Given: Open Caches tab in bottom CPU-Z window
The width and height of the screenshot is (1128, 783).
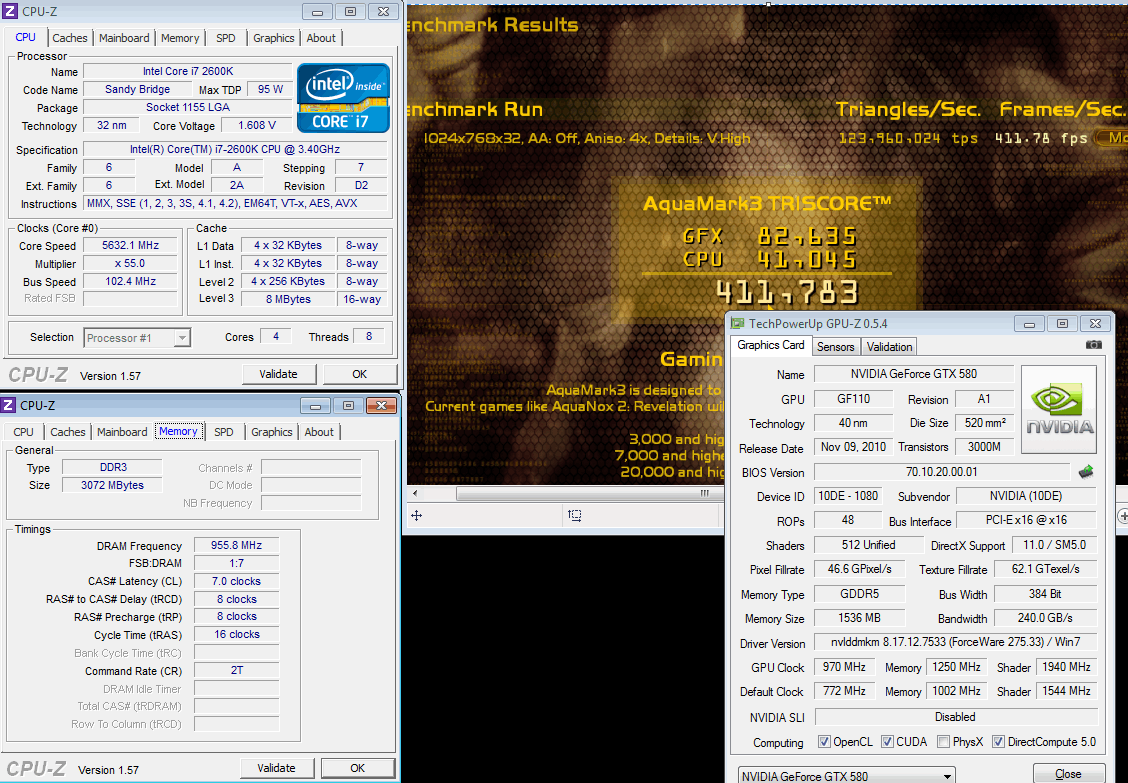Looking at the screenshot, I should [68, 432].
